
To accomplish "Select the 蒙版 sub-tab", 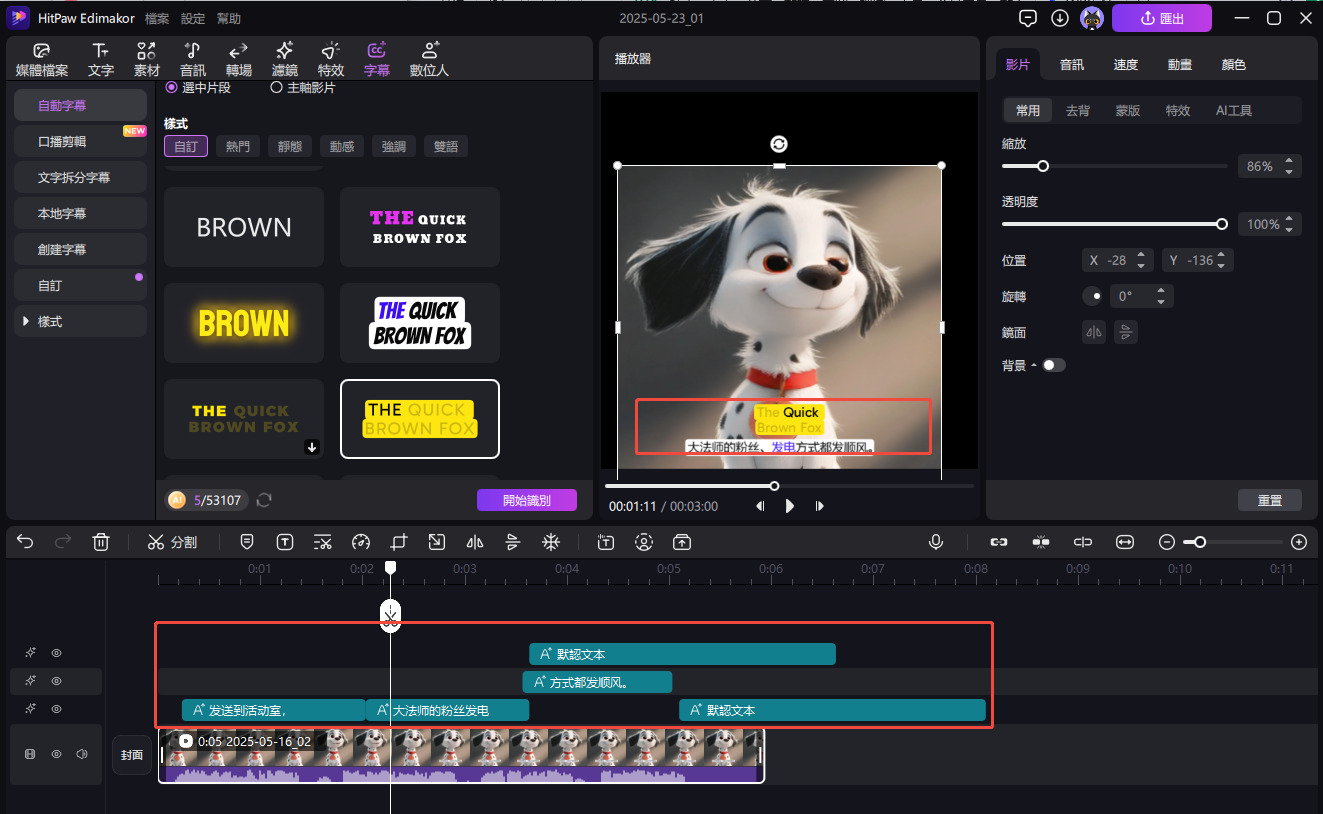I will click(x=1128, y=111).
